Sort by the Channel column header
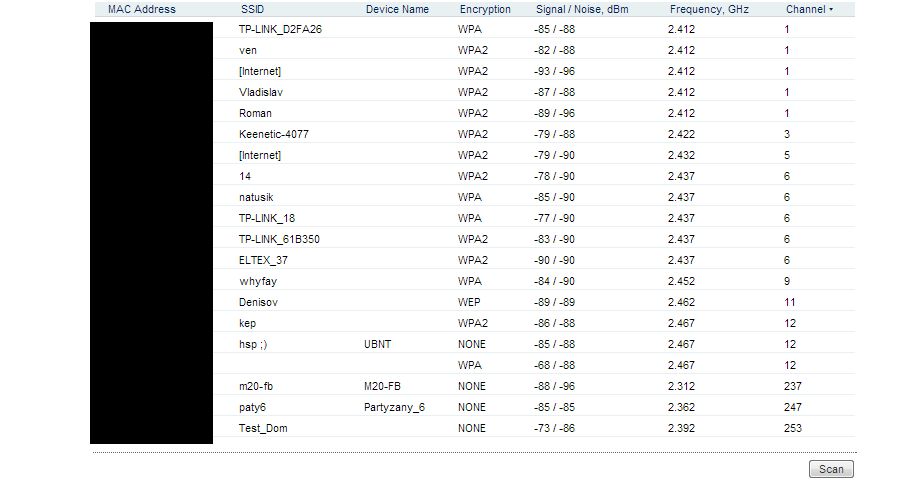 (805, 9)
